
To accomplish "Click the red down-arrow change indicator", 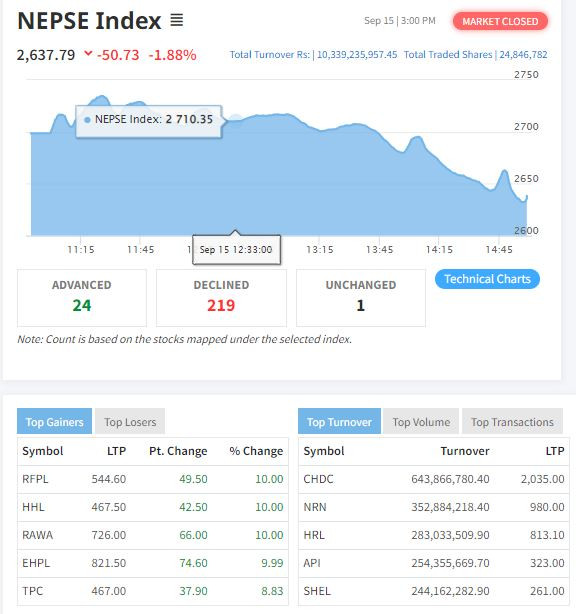I will (x=88, y=53).
